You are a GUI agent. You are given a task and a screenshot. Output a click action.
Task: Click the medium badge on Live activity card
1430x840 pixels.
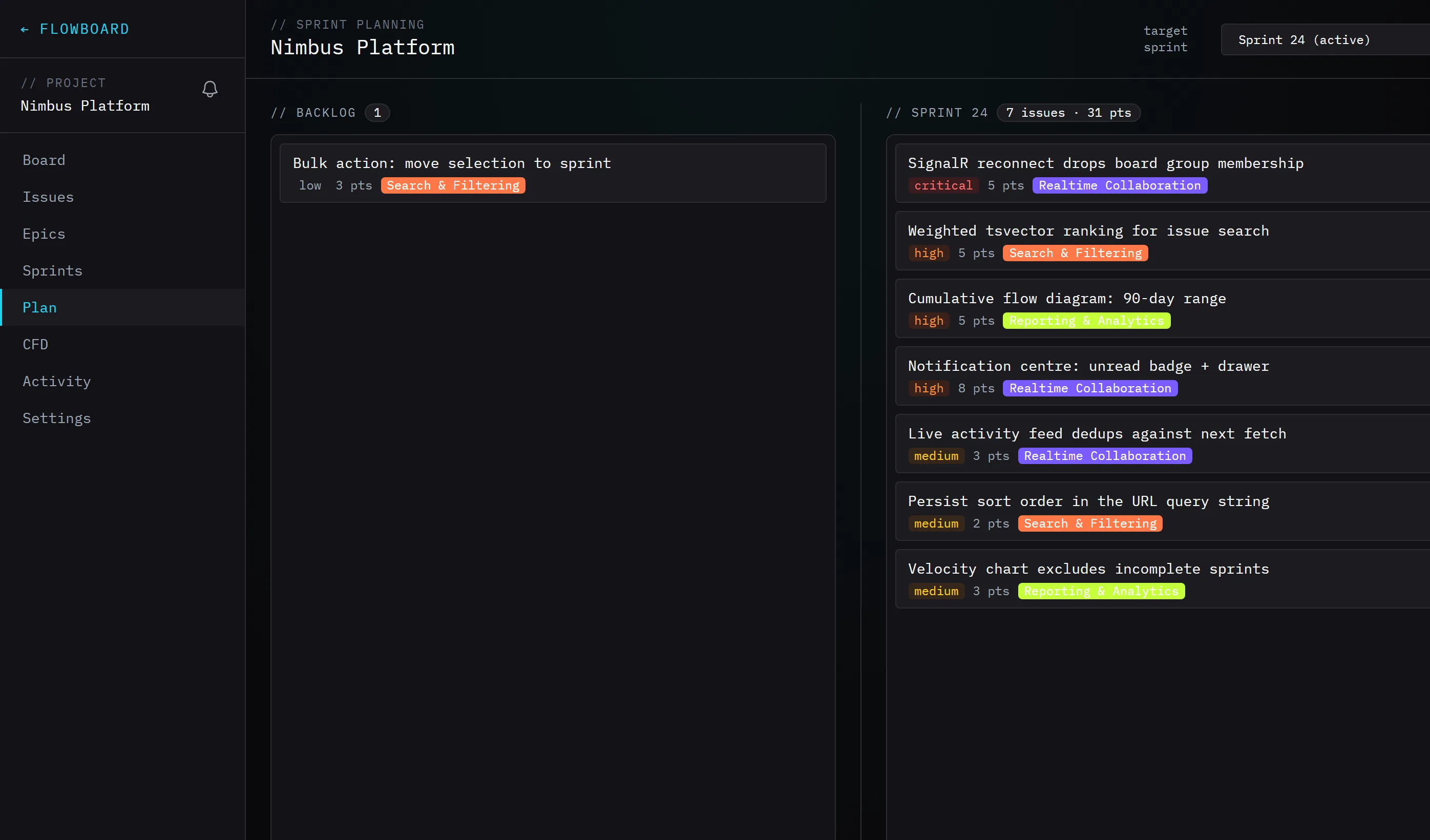[x=936, y=456]
